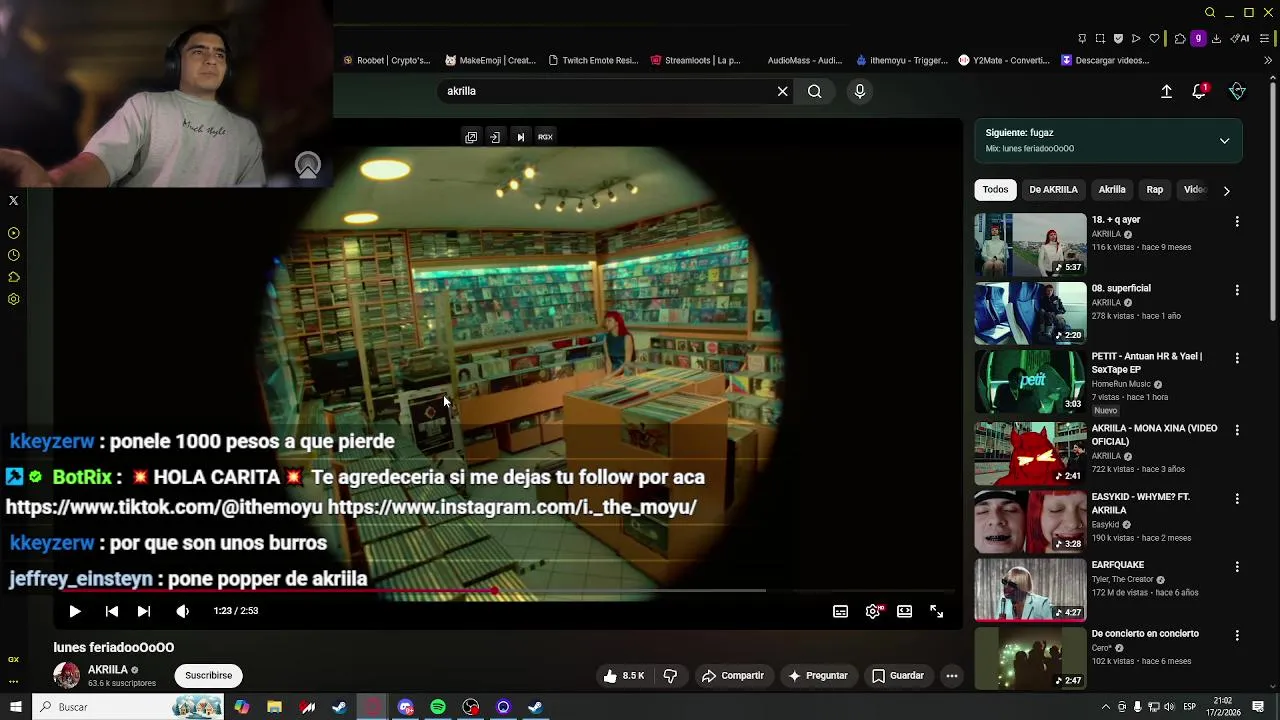Open the AKRIILA - MONA XINA thumbnail

1030,453
